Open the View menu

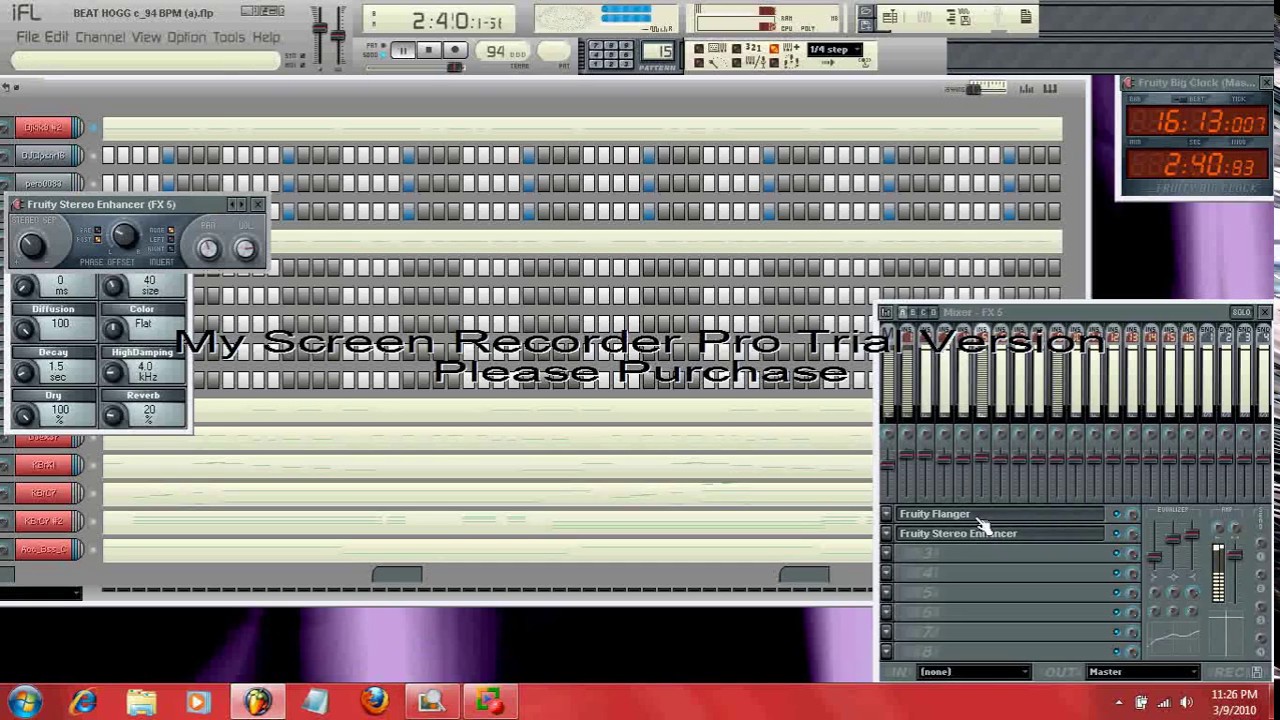coord(146,37)
